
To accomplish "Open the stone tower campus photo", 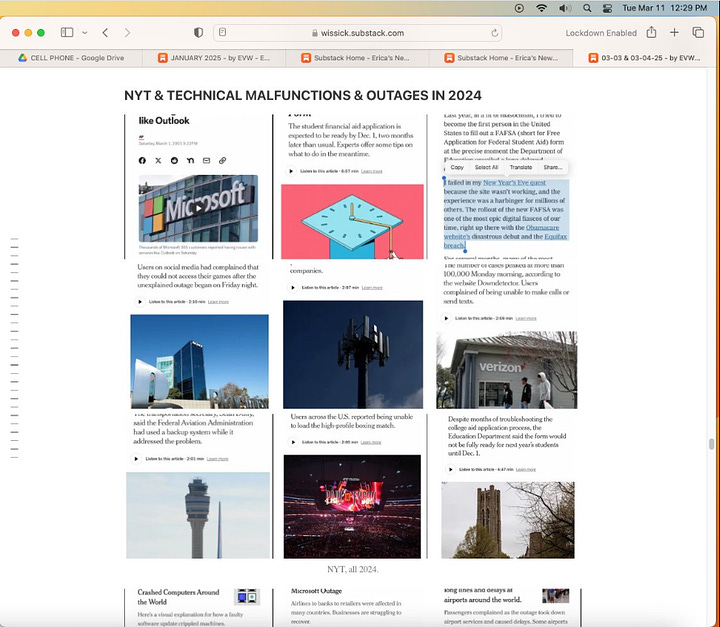I will pos(508,520).
